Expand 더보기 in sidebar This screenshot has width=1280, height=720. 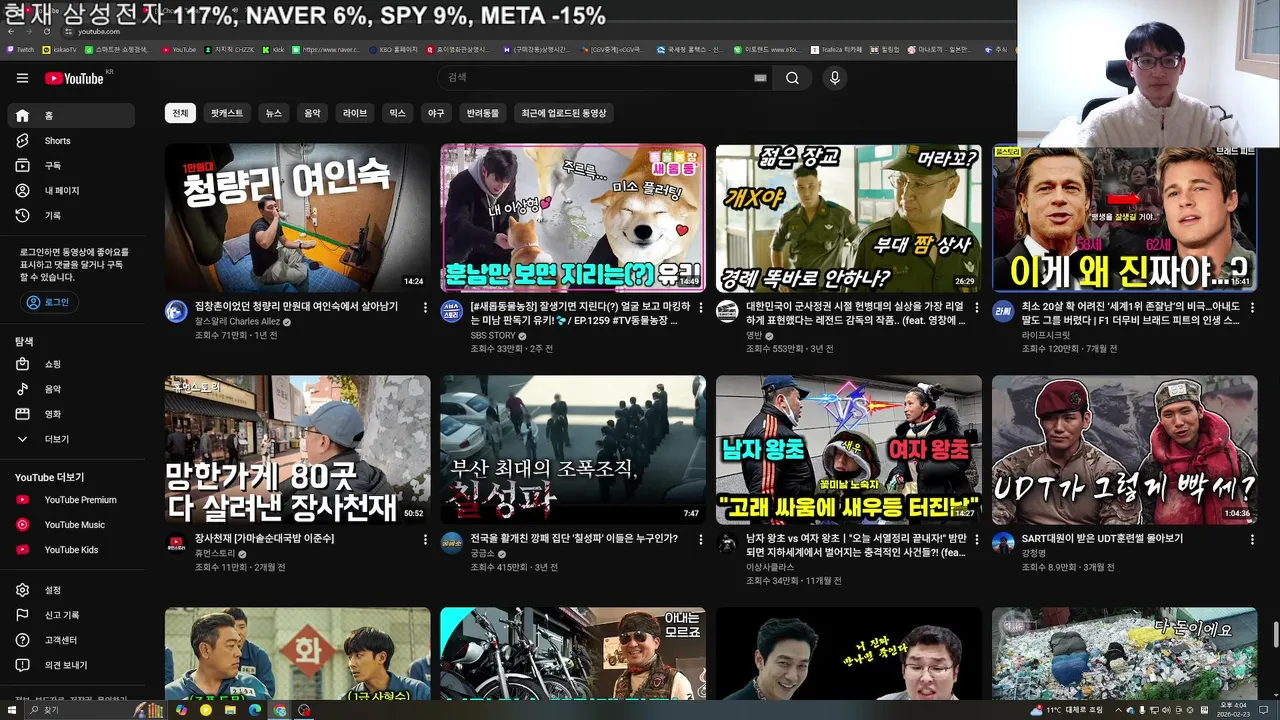click(69, 439)
